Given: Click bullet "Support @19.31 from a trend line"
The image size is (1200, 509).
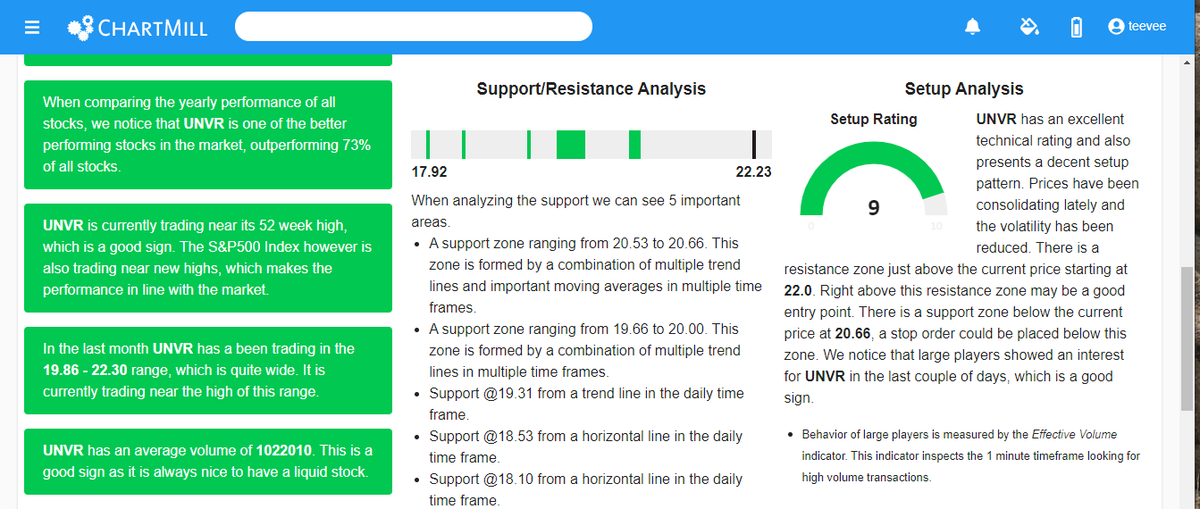Looking at the screenshot, I should point(586,404).
